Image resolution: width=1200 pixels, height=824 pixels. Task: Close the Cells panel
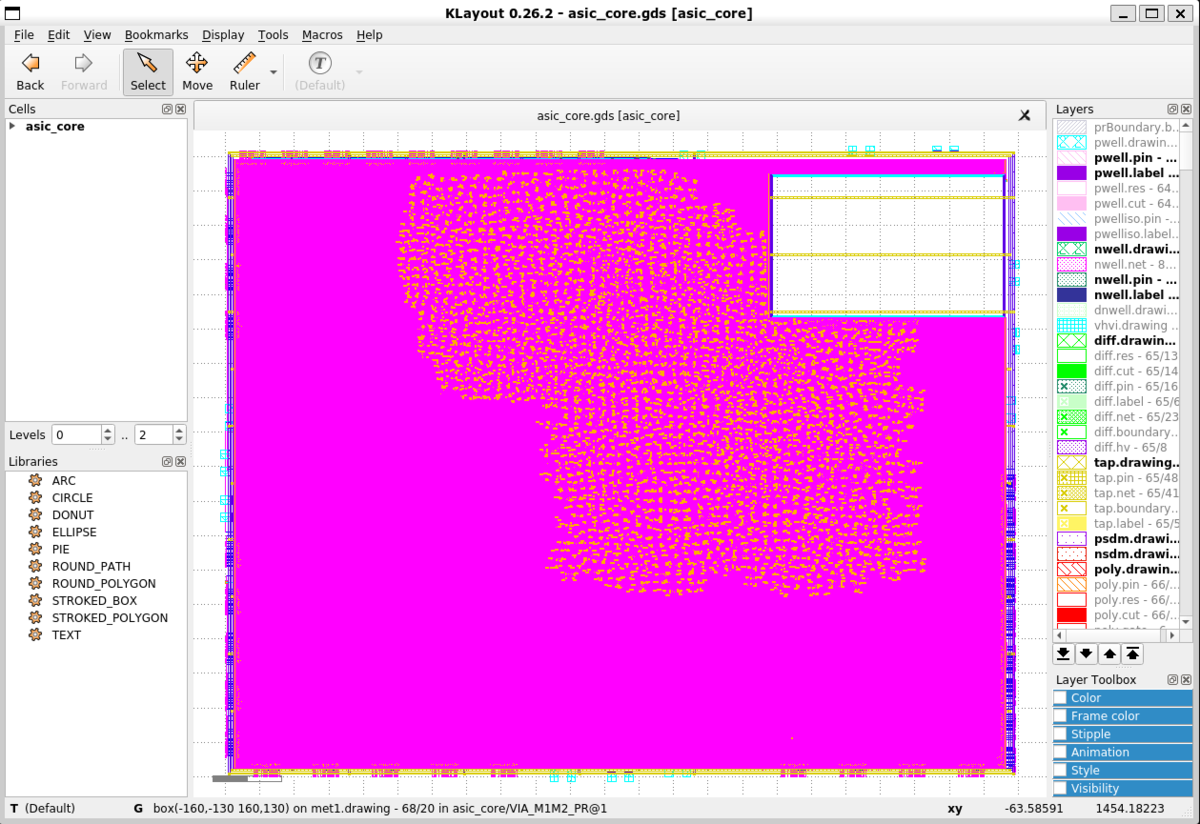point(181,109)
